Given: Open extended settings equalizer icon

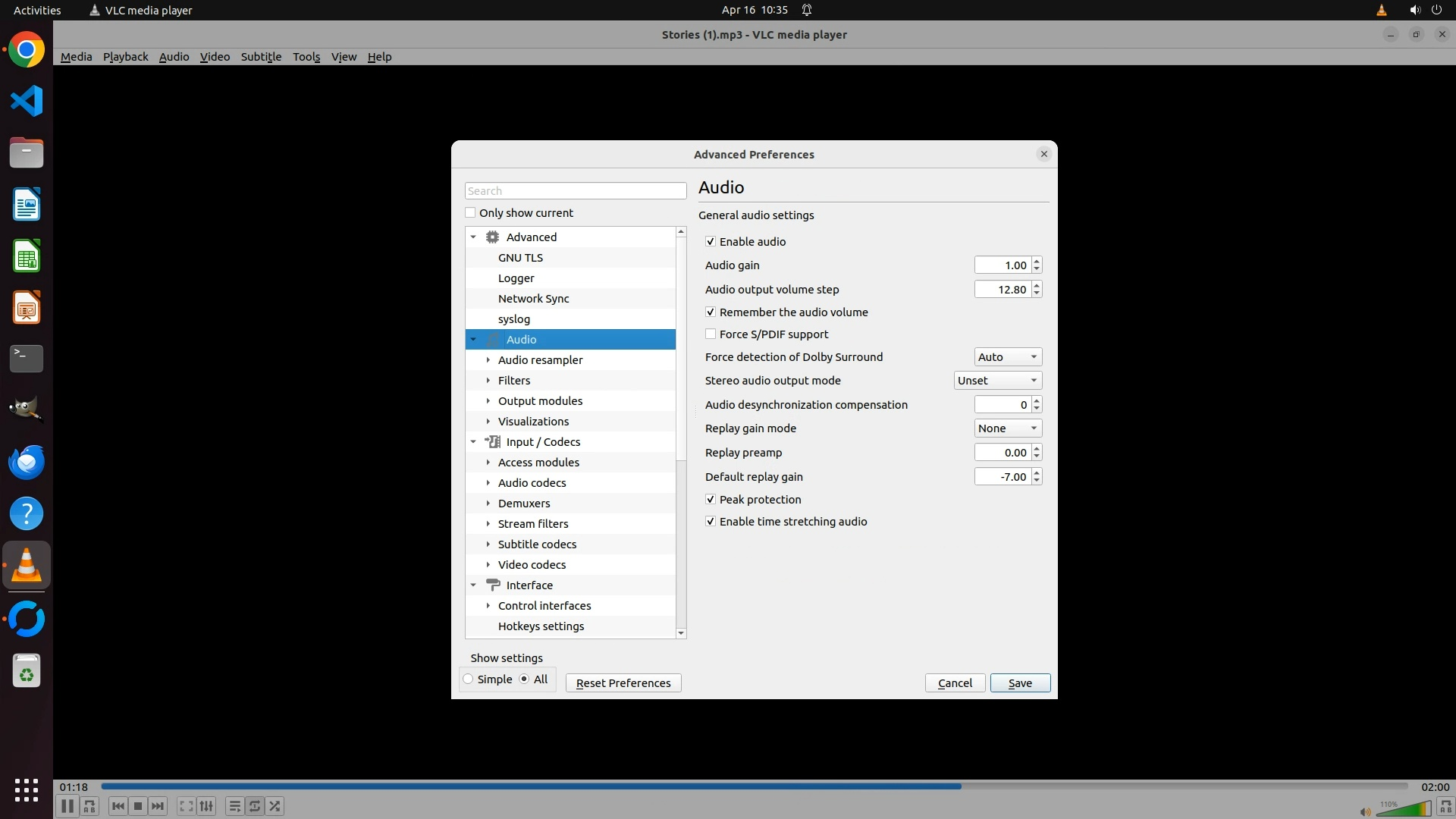Looking at the screenshot, I should (206, 806).
